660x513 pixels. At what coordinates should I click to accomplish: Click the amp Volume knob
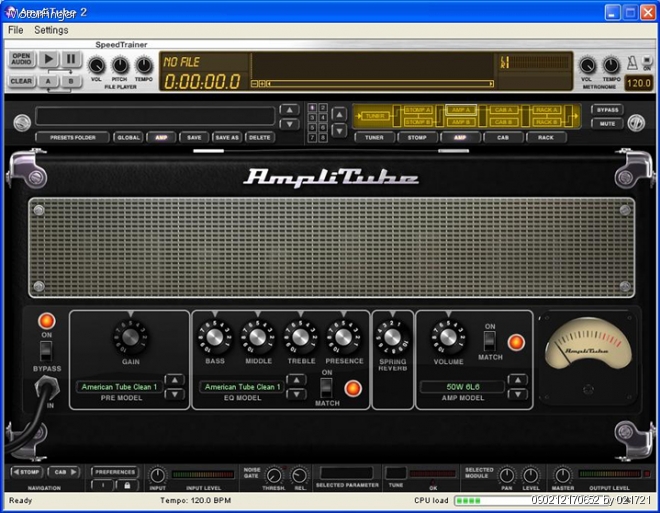pos(448,338)
